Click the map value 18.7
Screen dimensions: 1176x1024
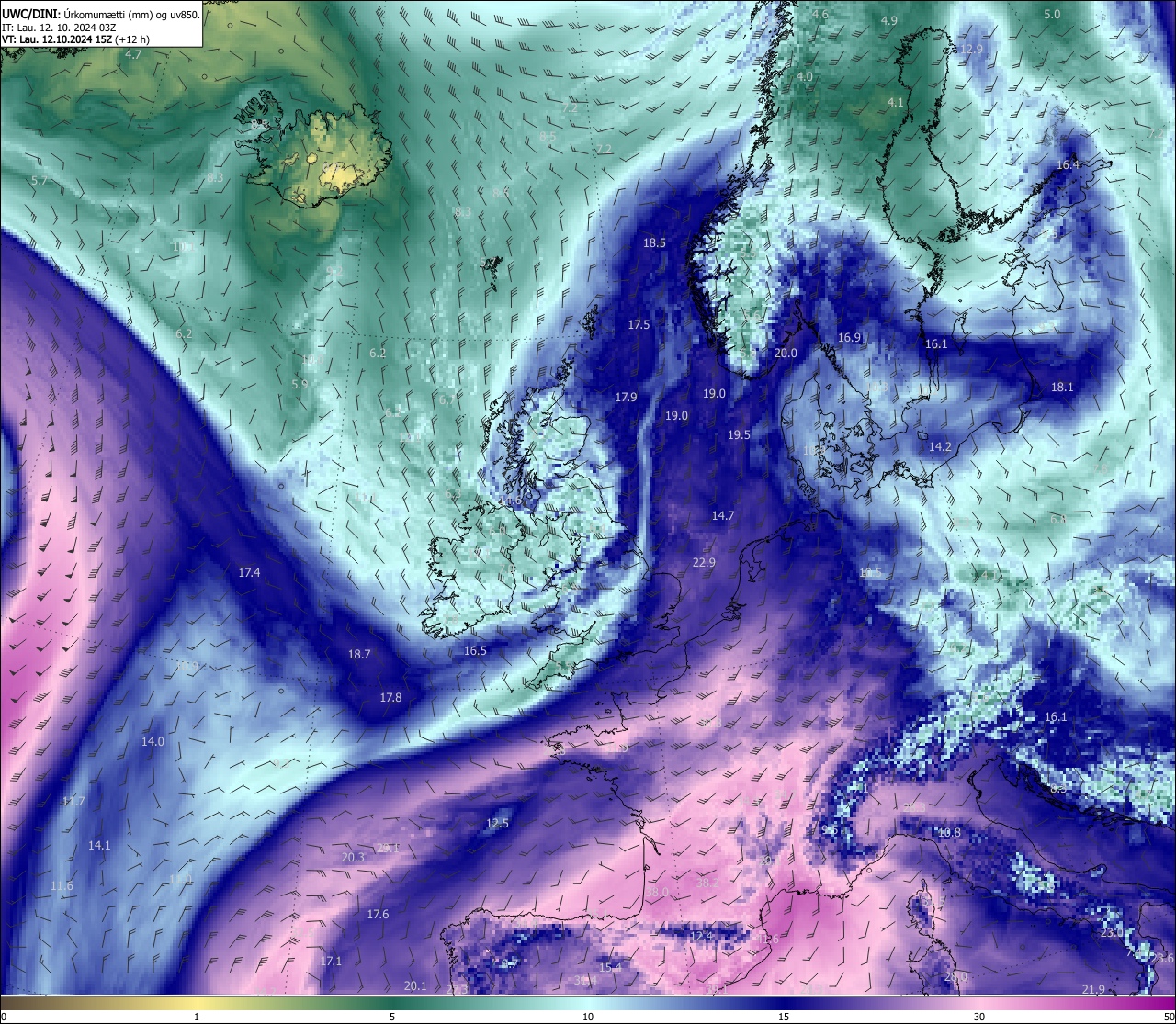(x=359, y=655)
